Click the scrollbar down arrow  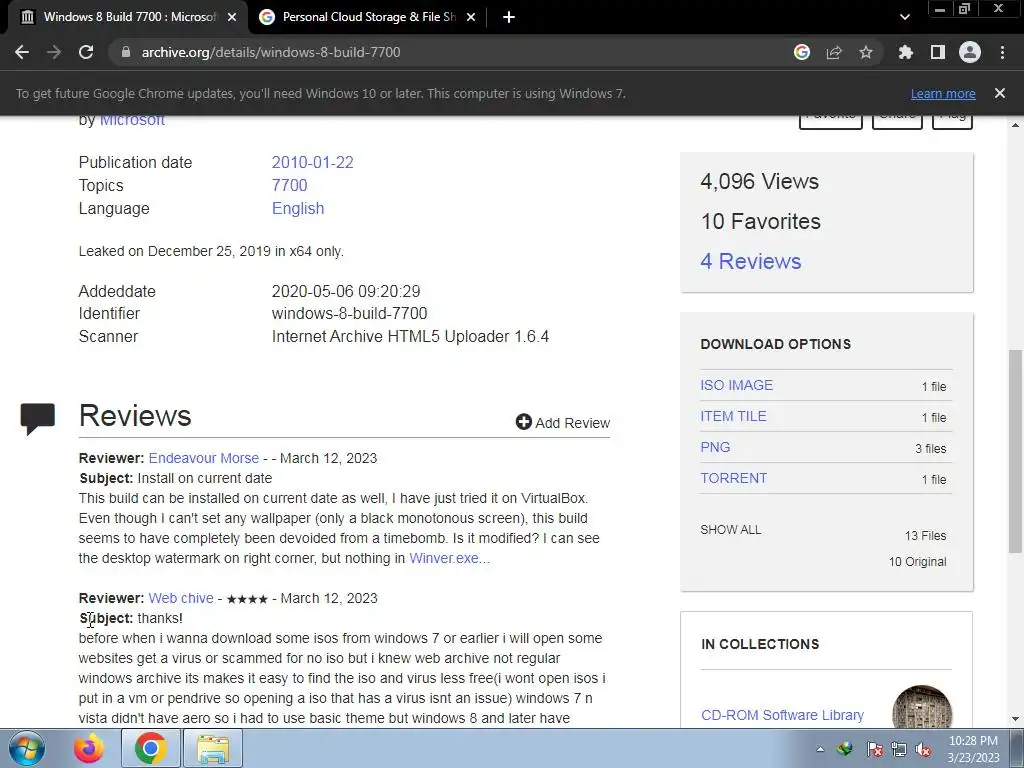(x=1016, y=720)
